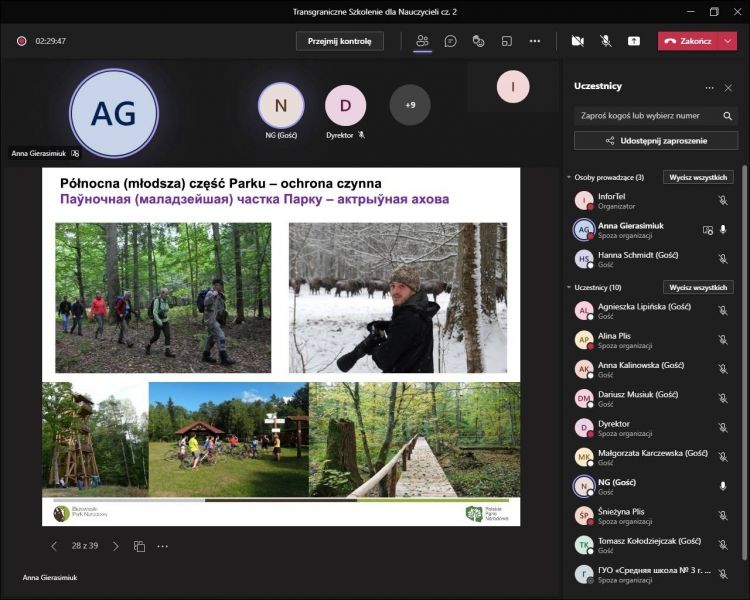Open the meeting chat icon
This screenshot has height=600, width=750.
[451, 41]
